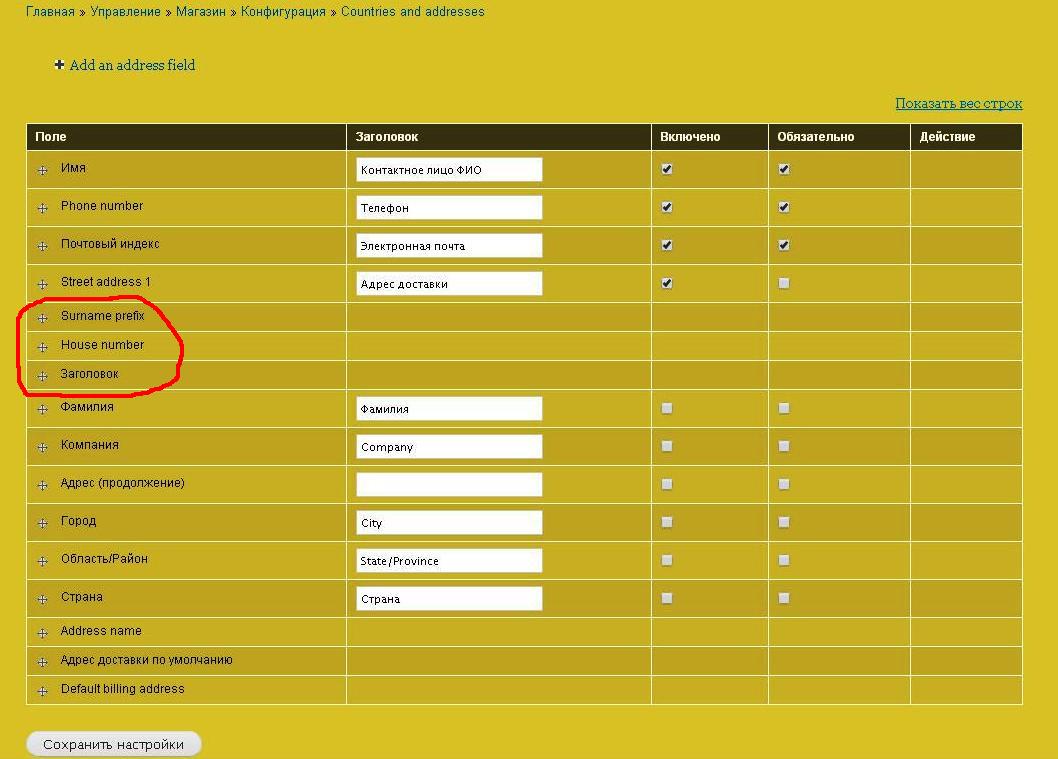Click the Телефон title input field
The height and width of the screenshot is (759, 1058).
pos(449,208)
